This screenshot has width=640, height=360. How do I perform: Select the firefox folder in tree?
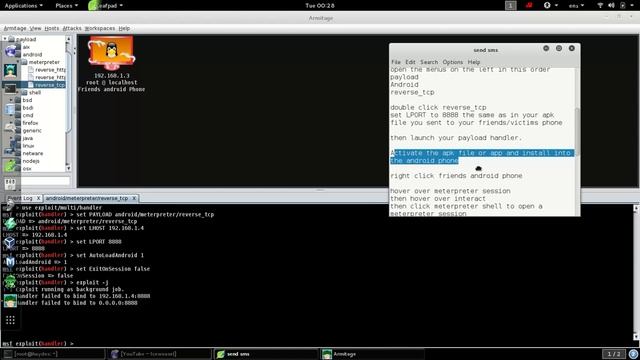point(30,123)
